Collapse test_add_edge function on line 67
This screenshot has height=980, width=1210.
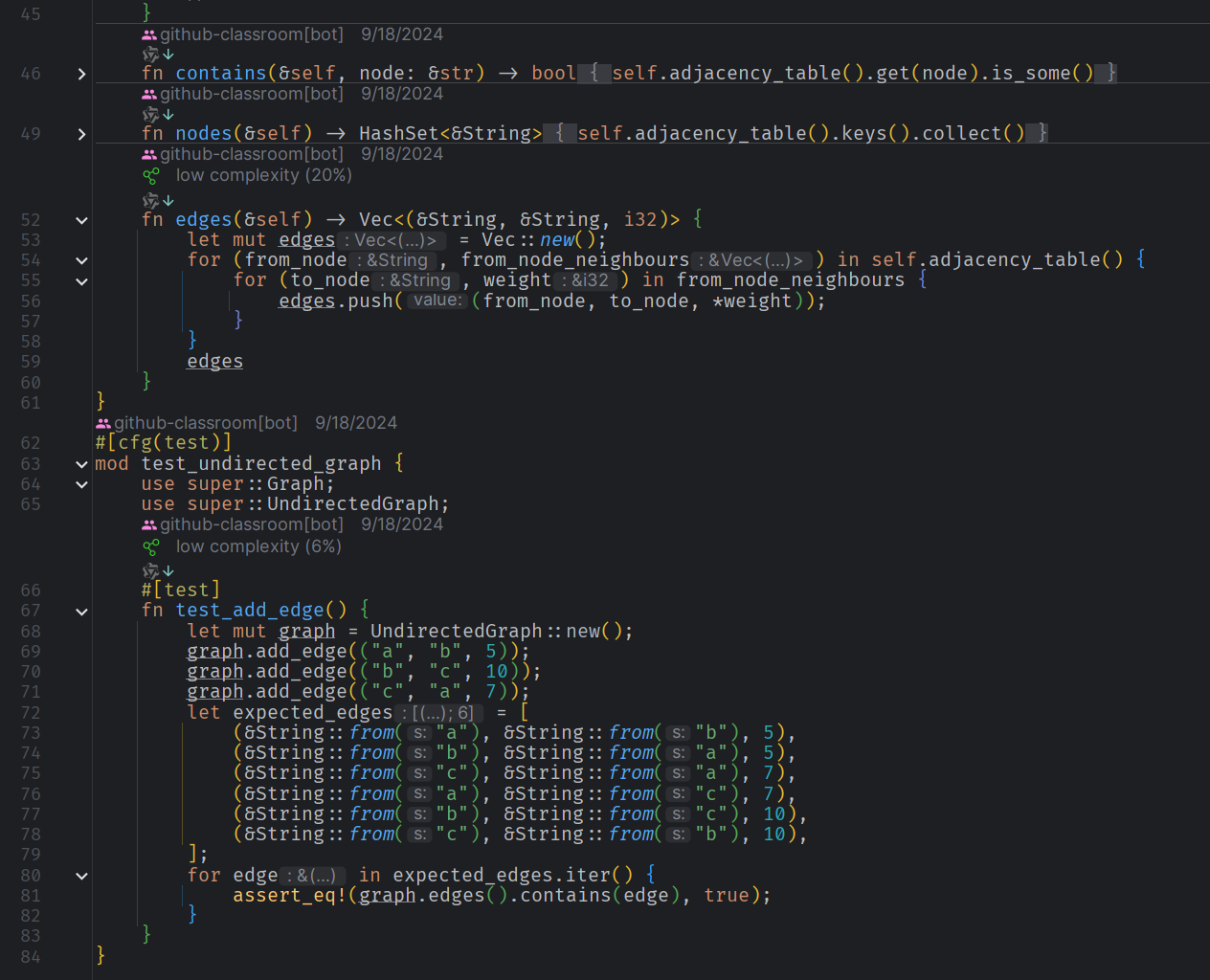tap(81, 612)
